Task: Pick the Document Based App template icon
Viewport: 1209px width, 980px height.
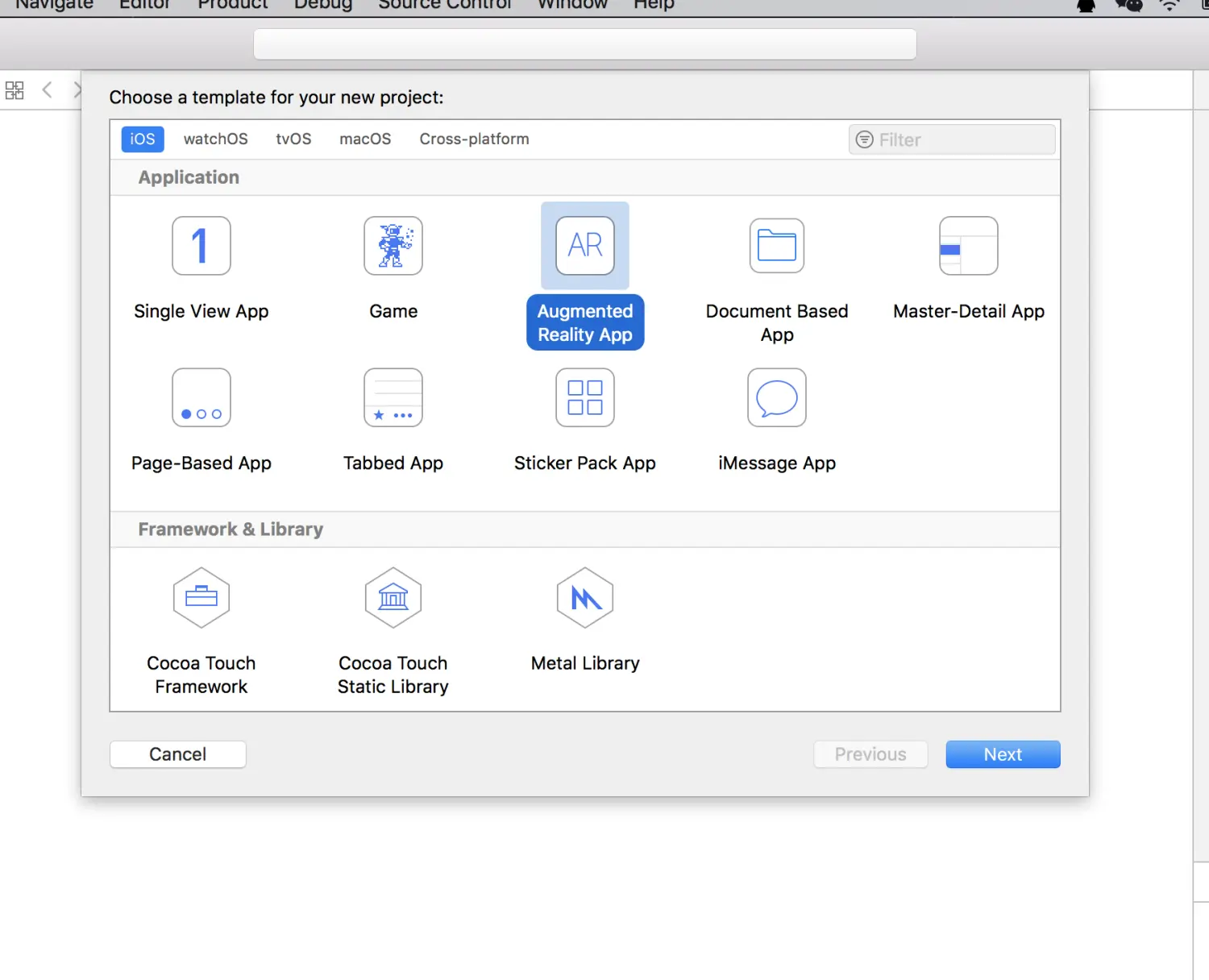Action: 777,246
